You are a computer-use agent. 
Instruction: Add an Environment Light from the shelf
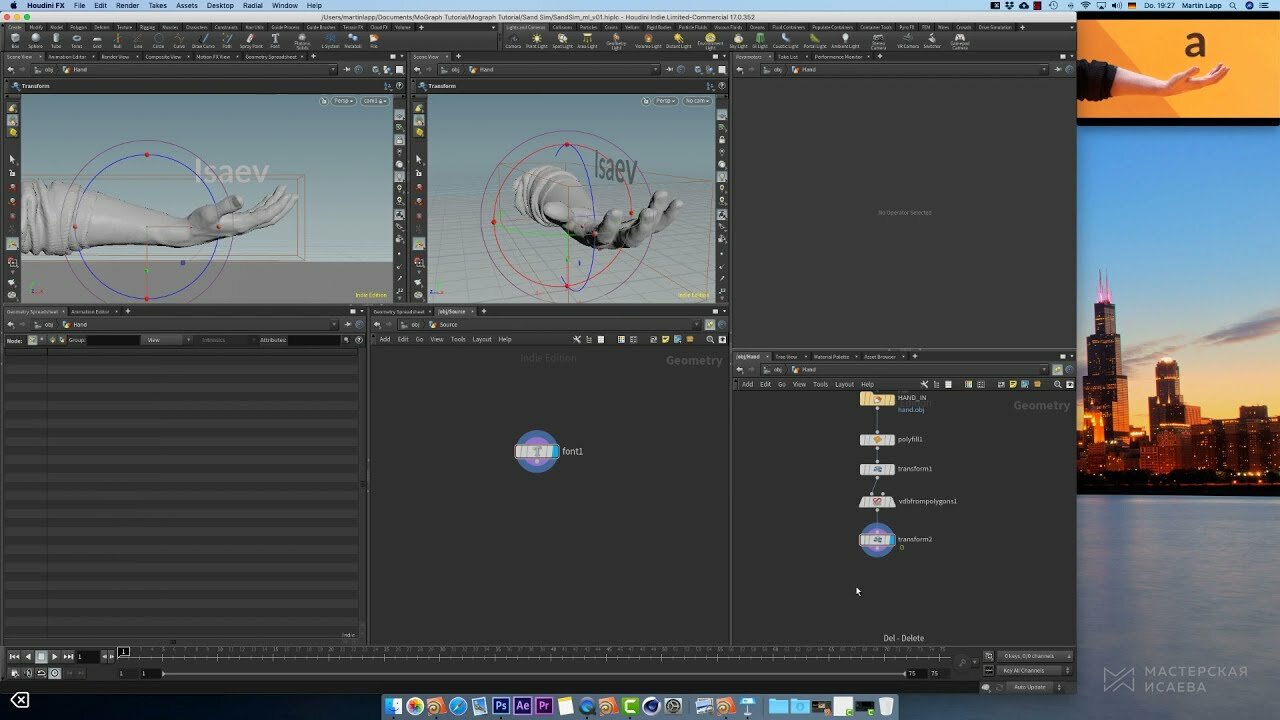(710, 40)
